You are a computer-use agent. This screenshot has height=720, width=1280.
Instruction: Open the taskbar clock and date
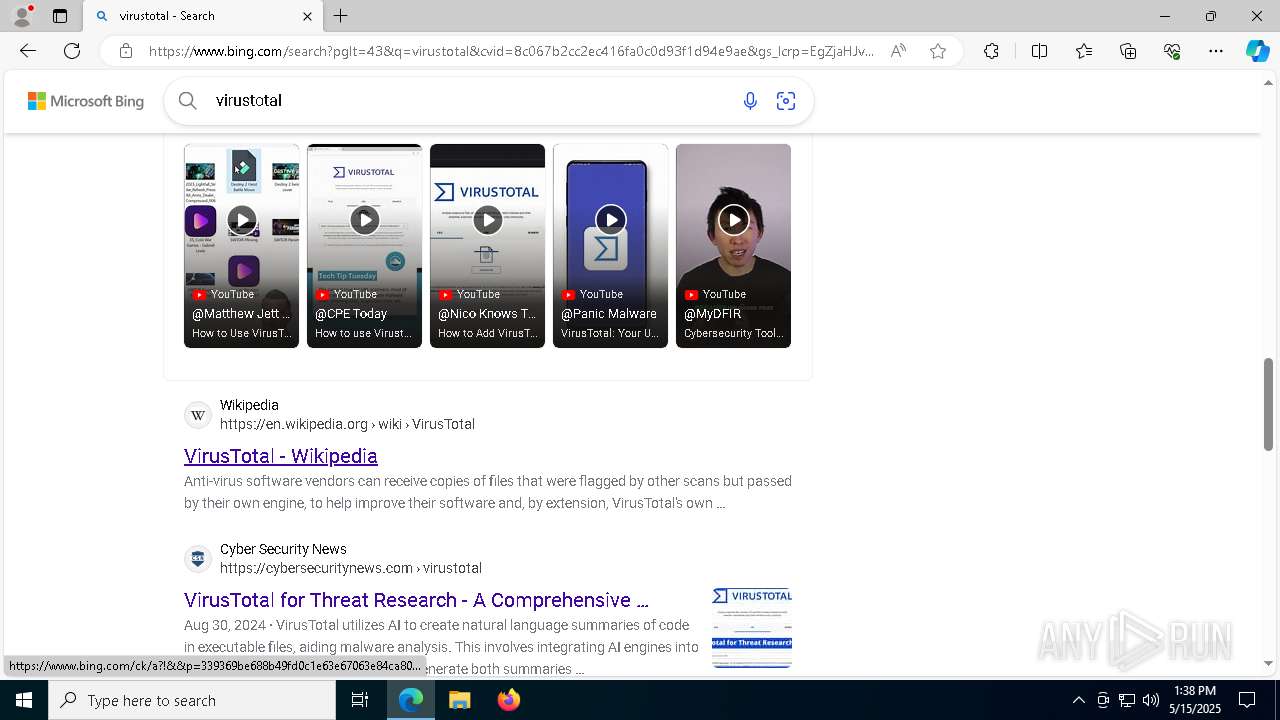(1195, 700)
